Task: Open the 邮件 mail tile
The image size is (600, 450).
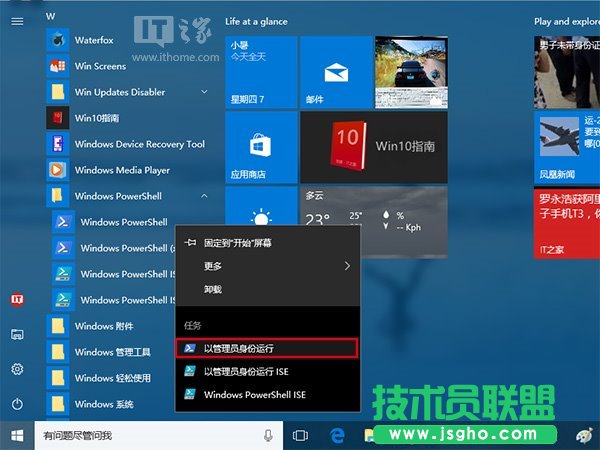Action: [336, 72]
